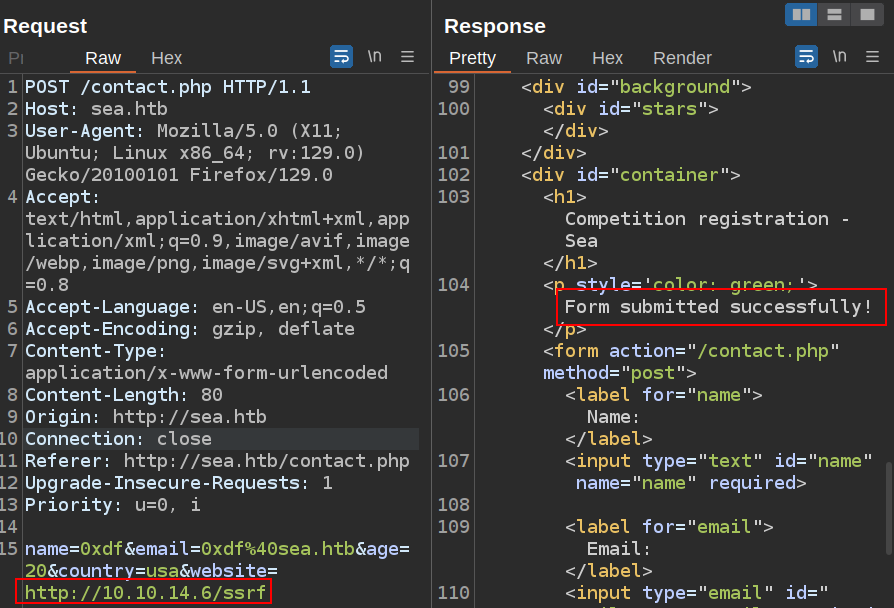Click the POST /contact.php request line
This screenshot has width=894, height=608.
click(167, 87)
